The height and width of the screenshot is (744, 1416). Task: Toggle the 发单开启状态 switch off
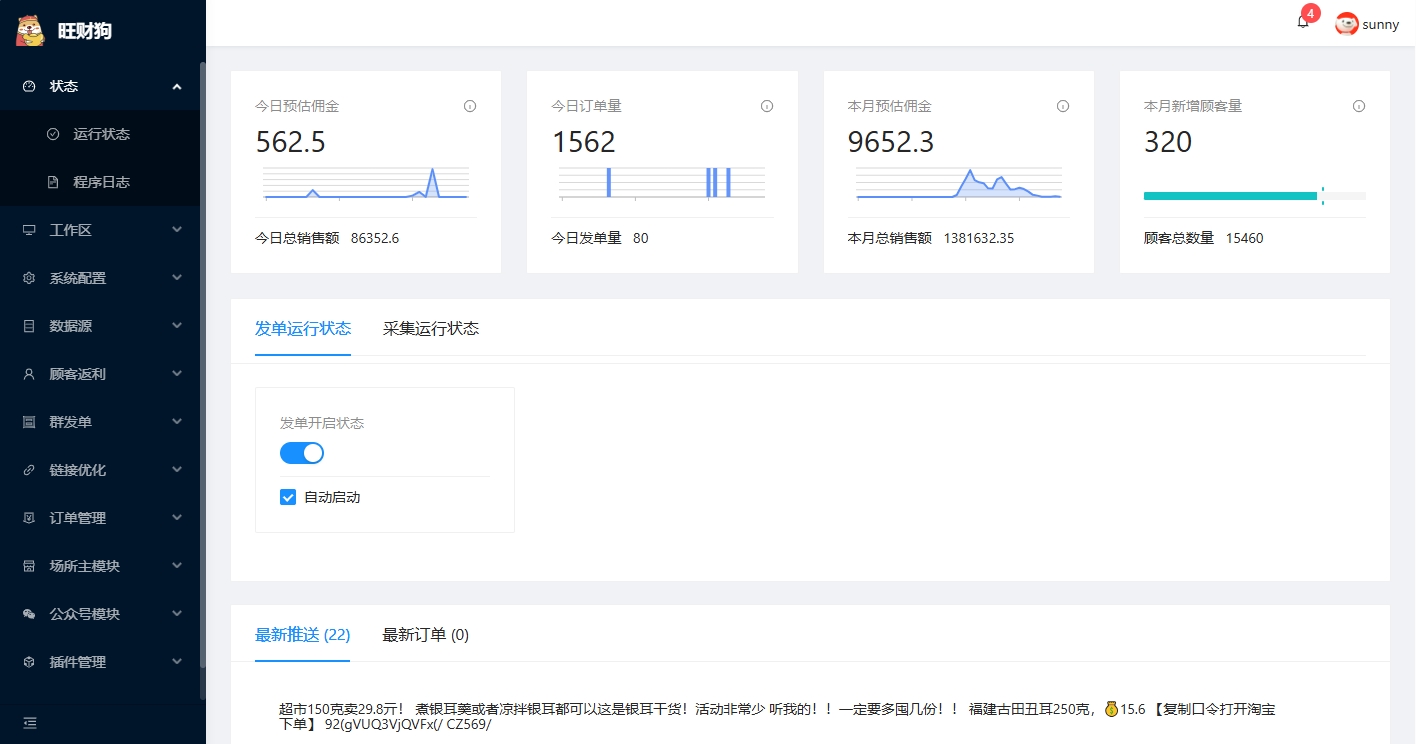[302, 453]
